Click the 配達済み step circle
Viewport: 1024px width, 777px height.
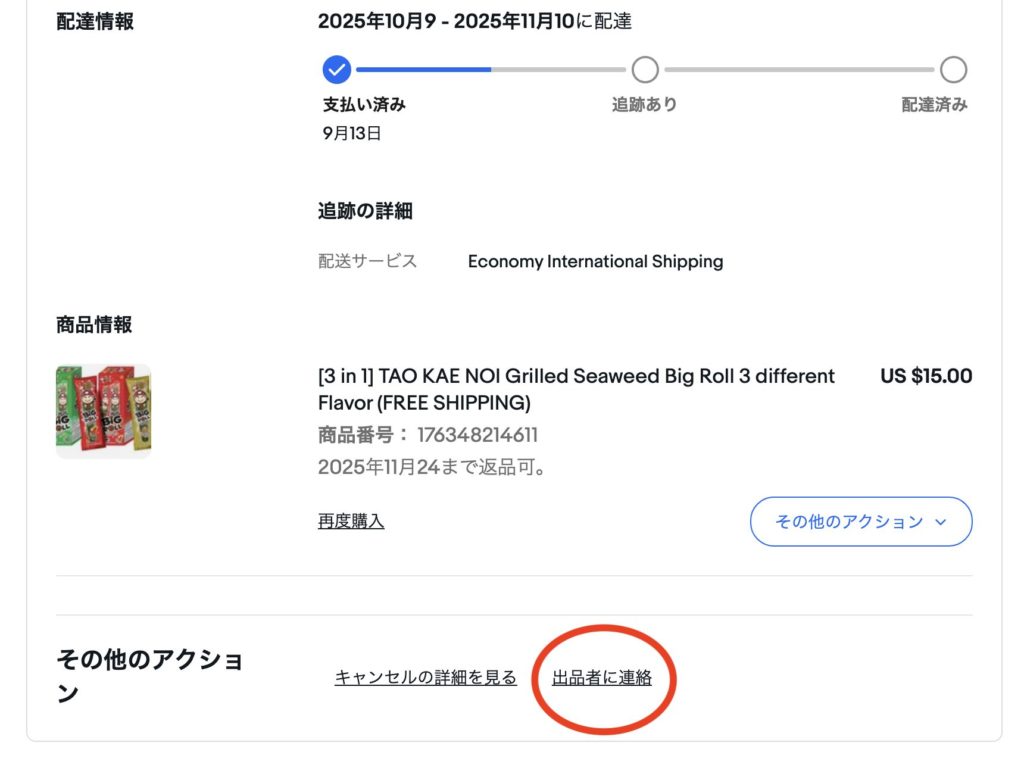coord(953,69)
